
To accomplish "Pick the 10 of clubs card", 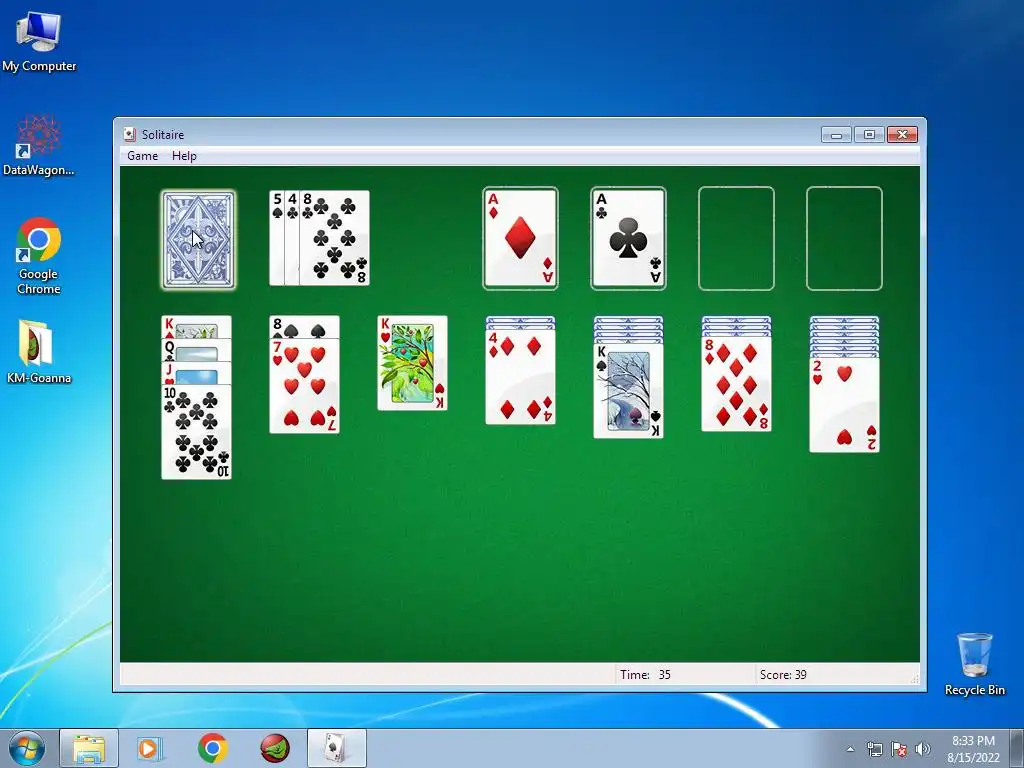I will tap(197, 432).
